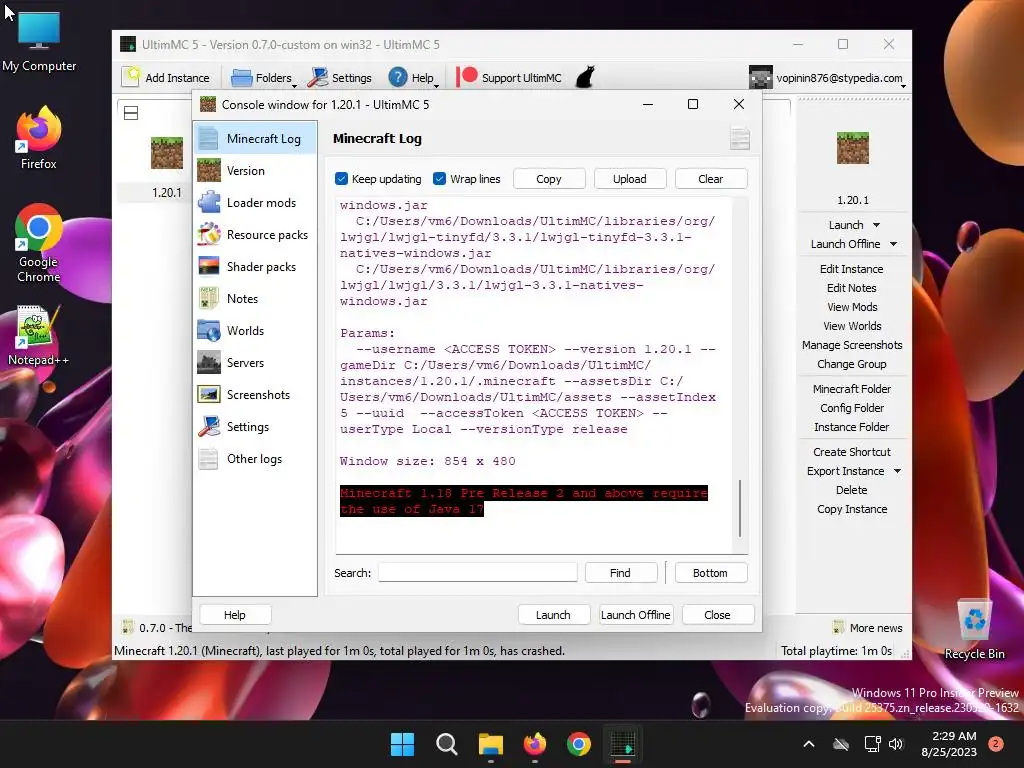Click the Clear log button
Viewport: 1024px width, 768px height.
[711, 179]
